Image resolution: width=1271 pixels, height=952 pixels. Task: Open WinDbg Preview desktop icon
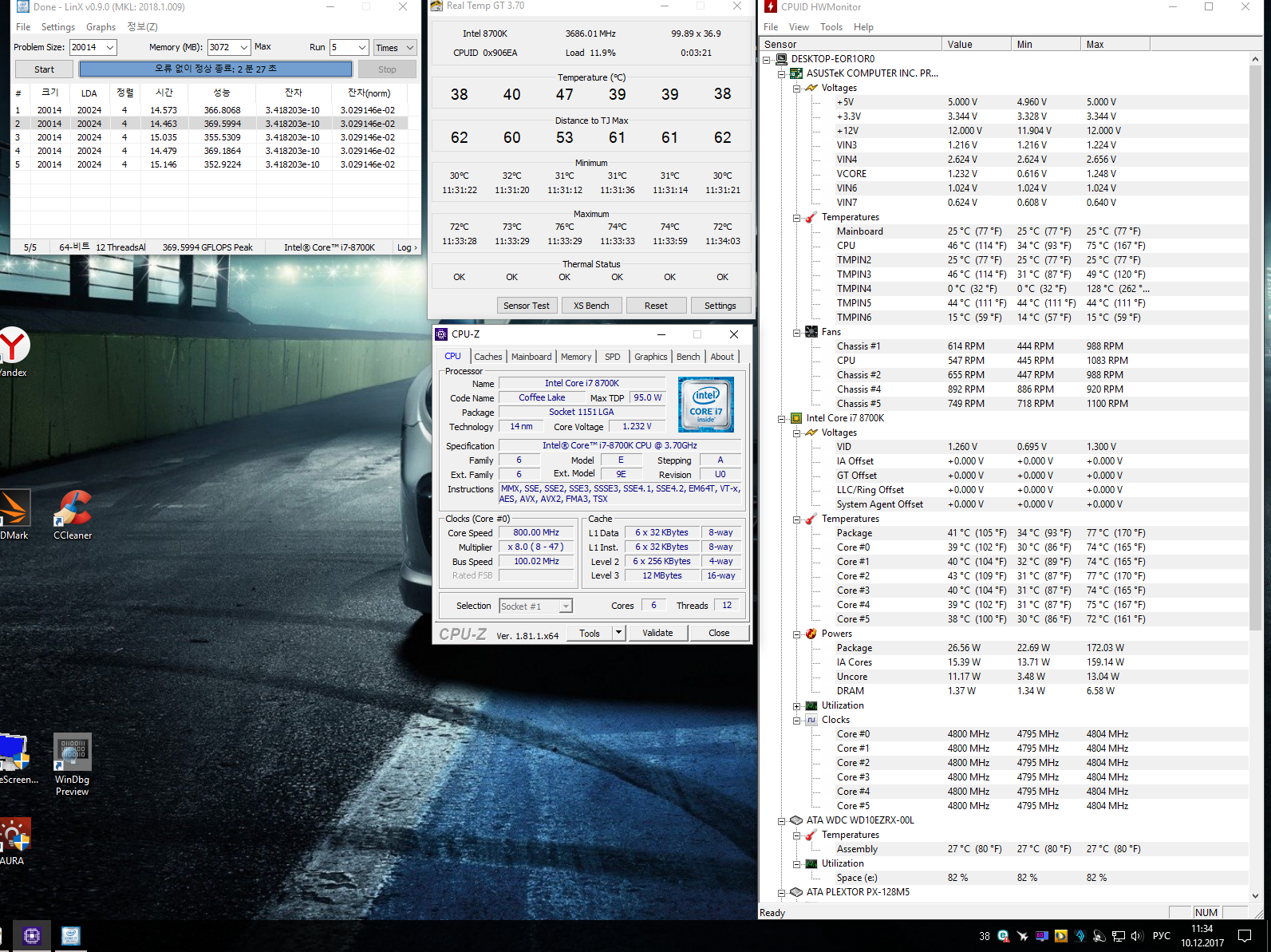72,753
